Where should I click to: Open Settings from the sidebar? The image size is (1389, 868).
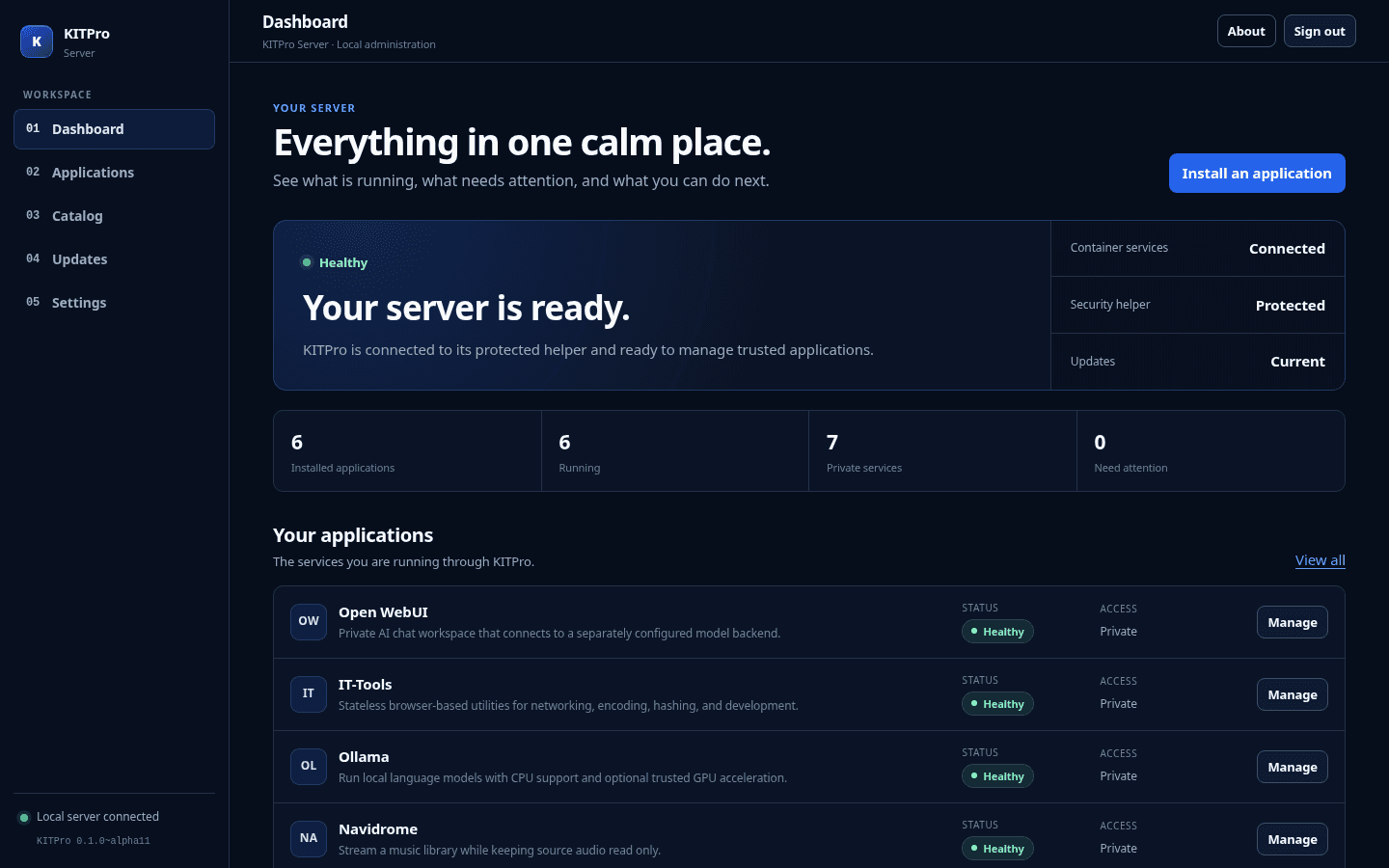point(114,303)
